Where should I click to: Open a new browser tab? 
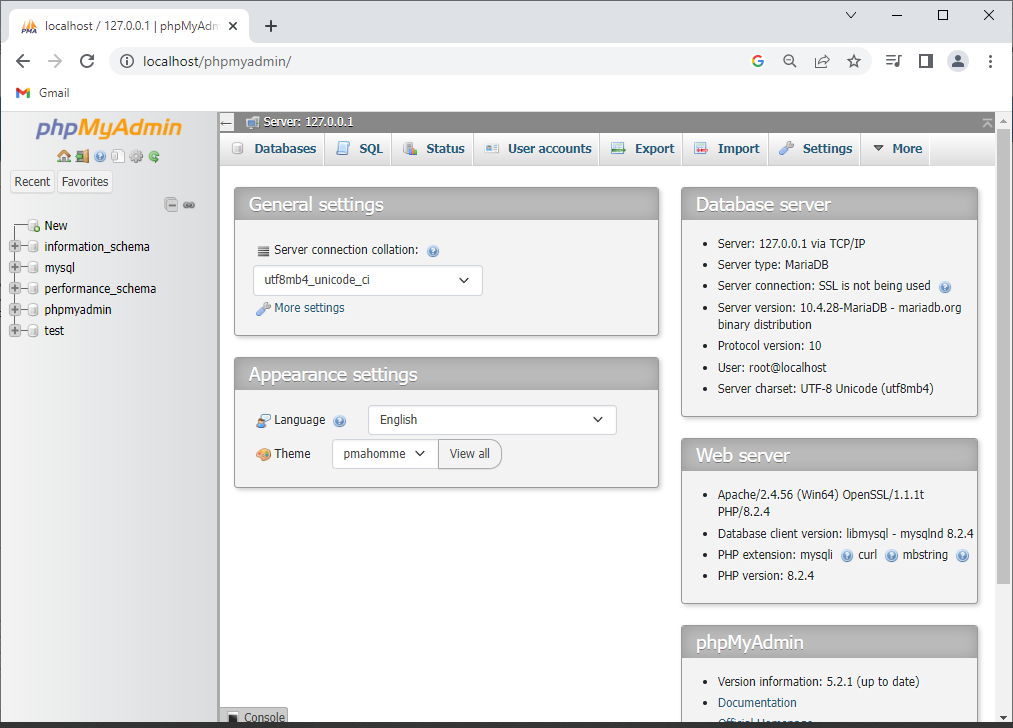(x=271, y=26)
